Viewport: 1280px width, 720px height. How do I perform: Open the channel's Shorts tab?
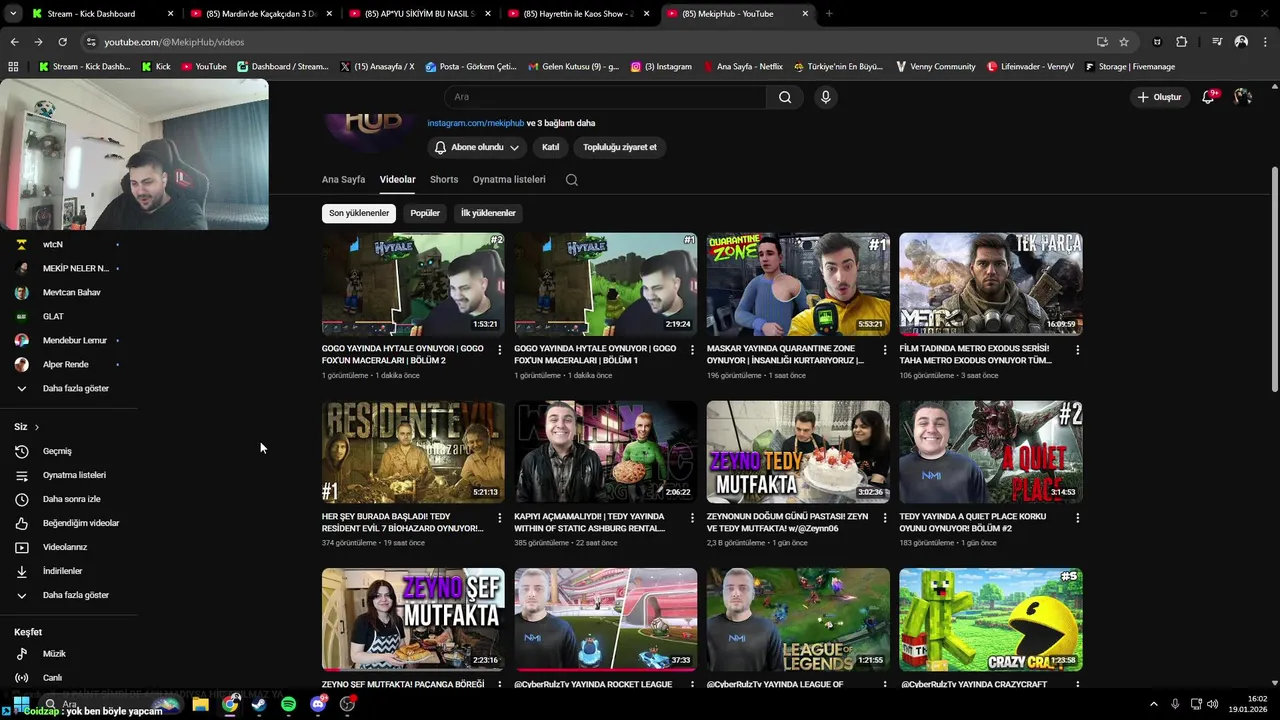(444, 180)
